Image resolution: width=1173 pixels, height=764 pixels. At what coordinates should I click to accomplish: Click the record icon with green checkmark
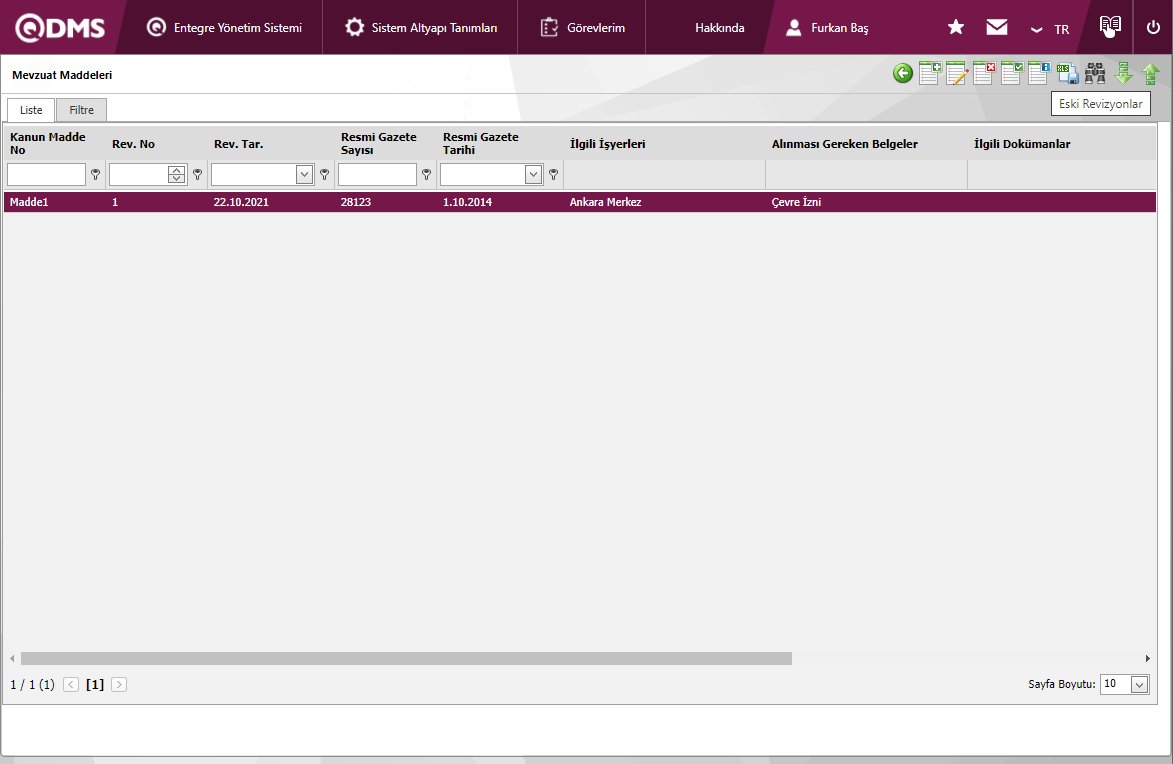1011,73
